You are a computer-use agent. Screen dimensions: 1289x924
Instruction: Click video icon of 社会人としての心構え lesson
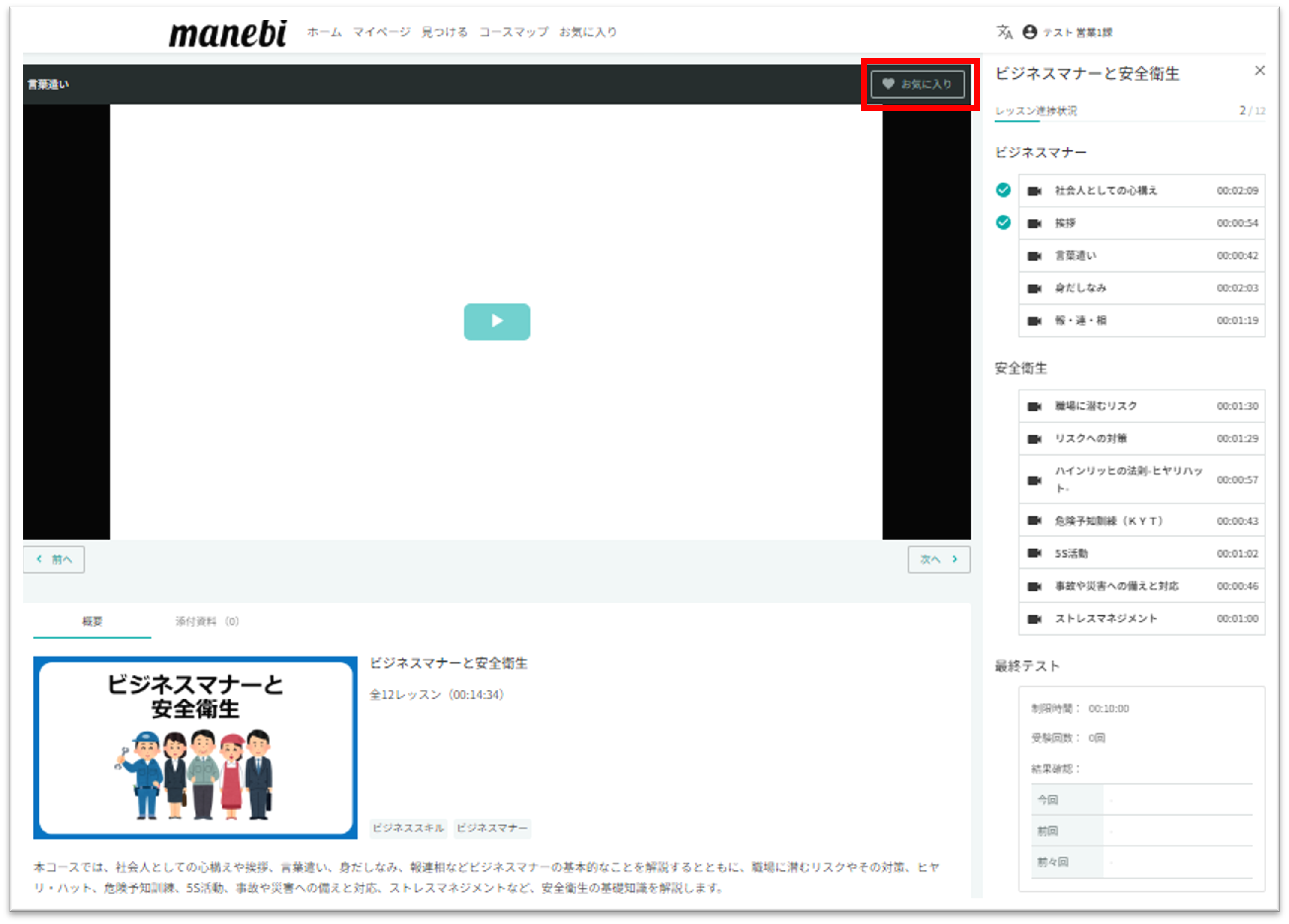(1034, 191)
